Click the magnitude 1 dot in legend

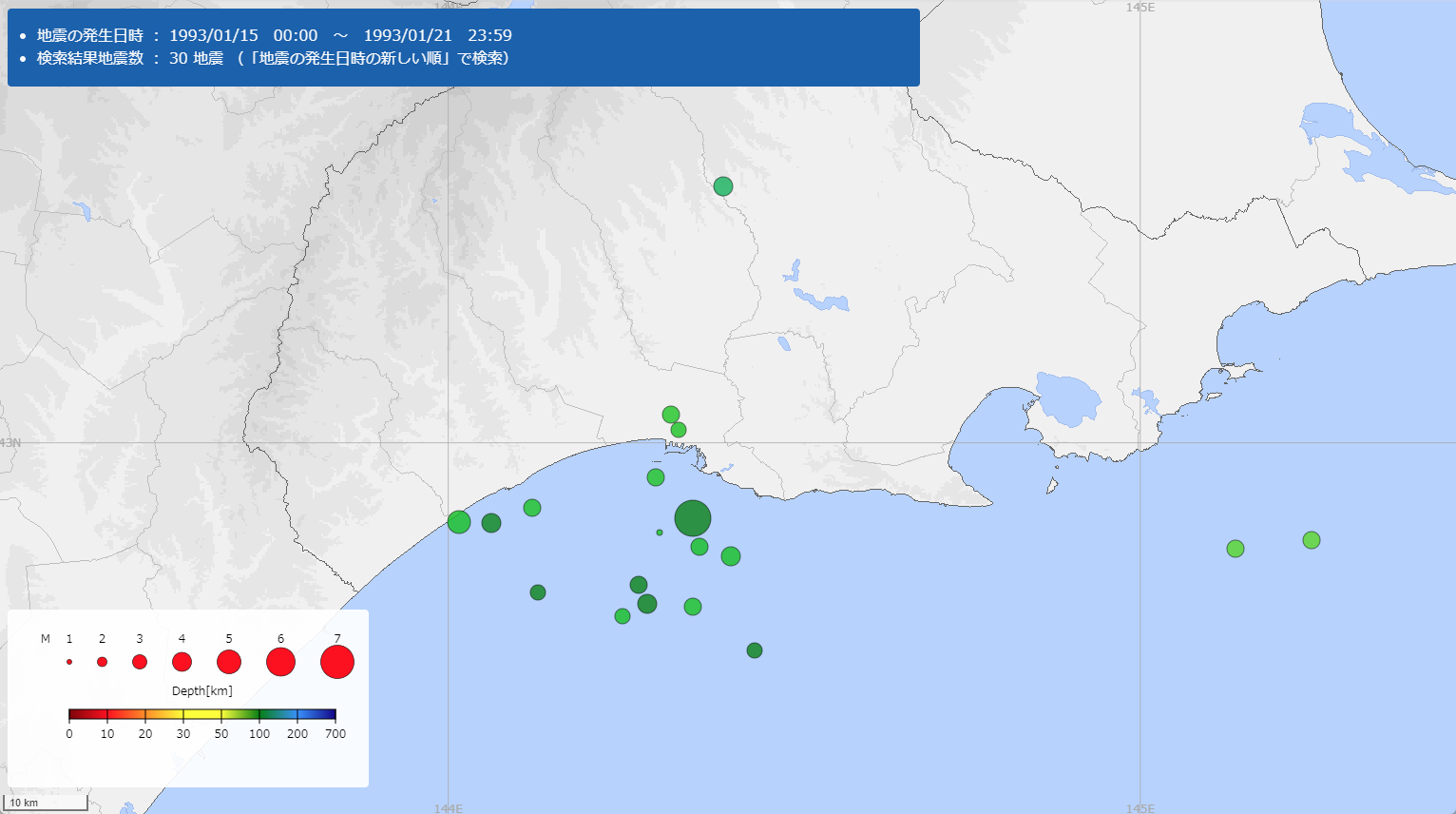click(x=69, y=662)
